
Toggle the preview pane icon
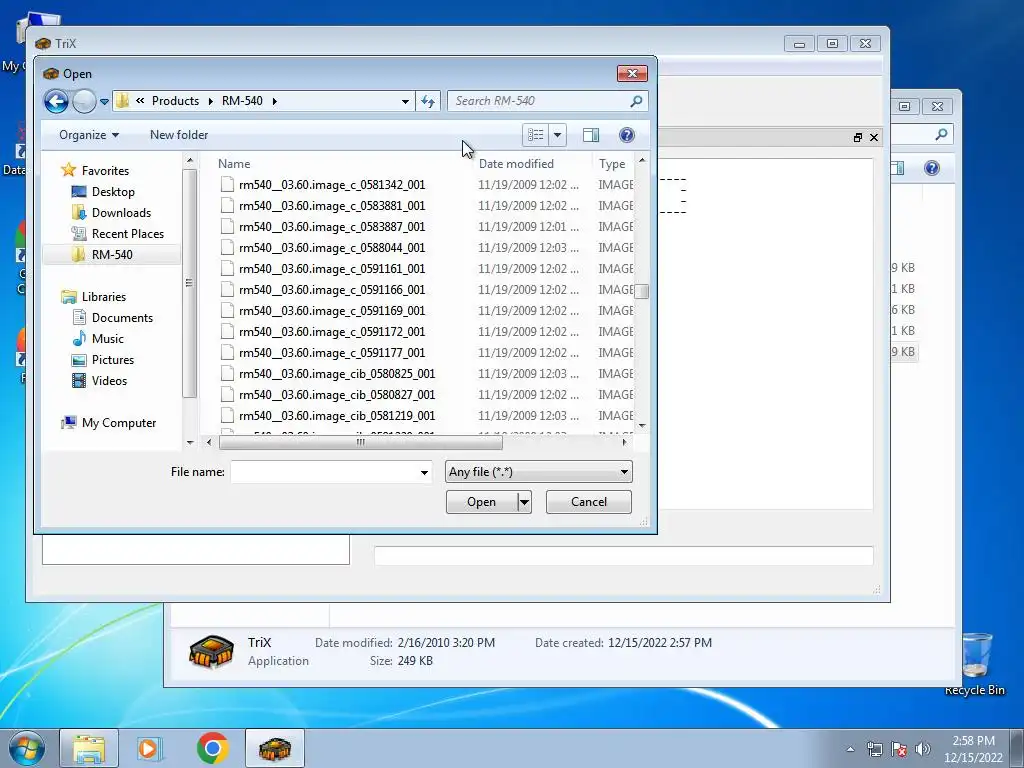pyautogui.click(x=591, y=135)
